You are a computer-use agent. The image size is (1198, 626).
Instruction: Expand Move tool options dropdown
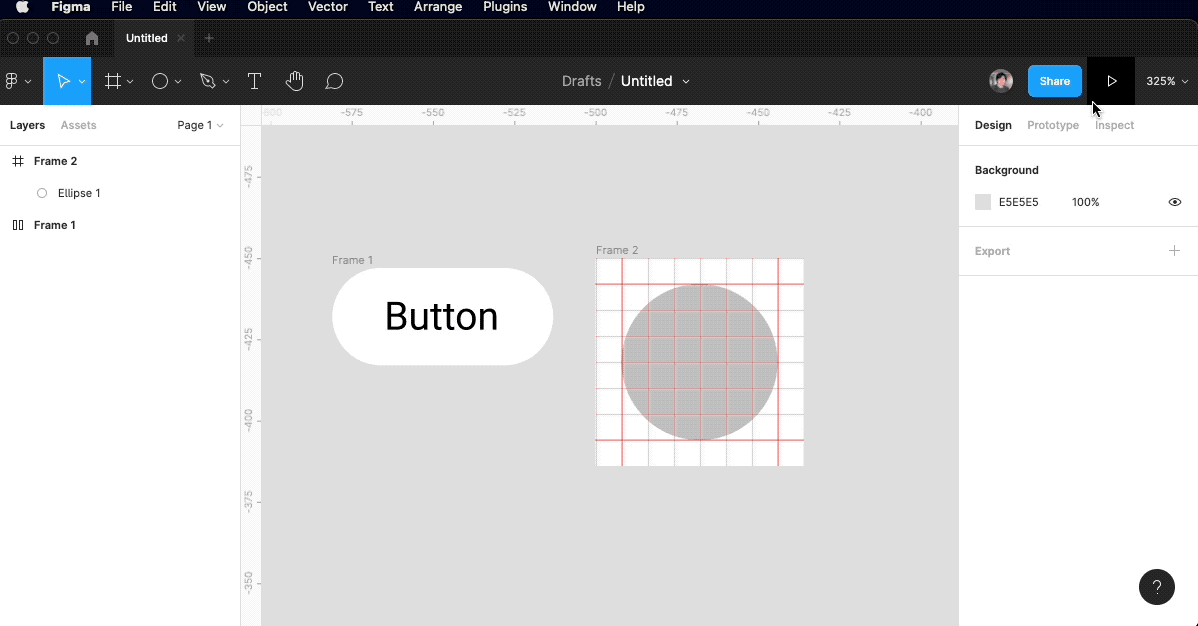82,82
